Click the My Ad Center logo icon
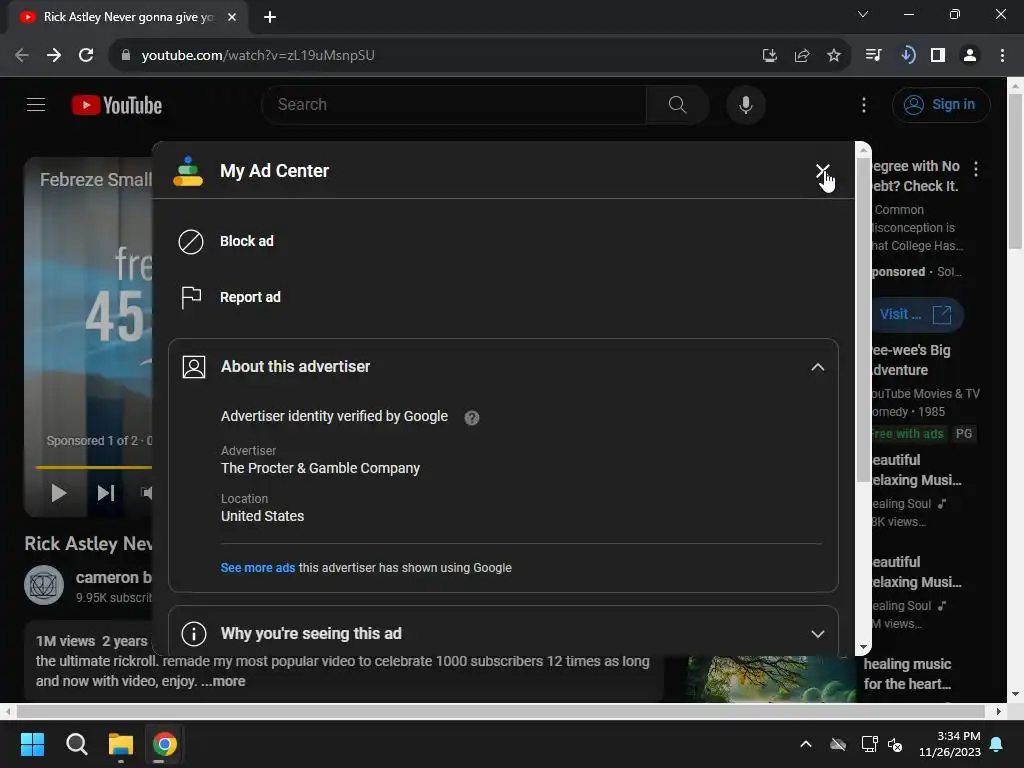The height and width of the screenshot is (768, 1024). point(188,171)
